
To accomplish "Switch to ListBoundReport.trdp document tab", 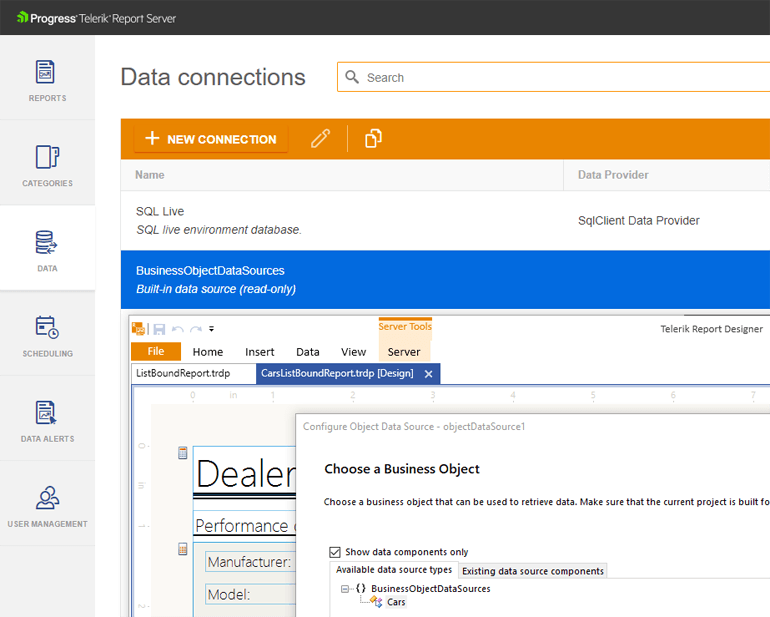I will click(x=193, y=373).
